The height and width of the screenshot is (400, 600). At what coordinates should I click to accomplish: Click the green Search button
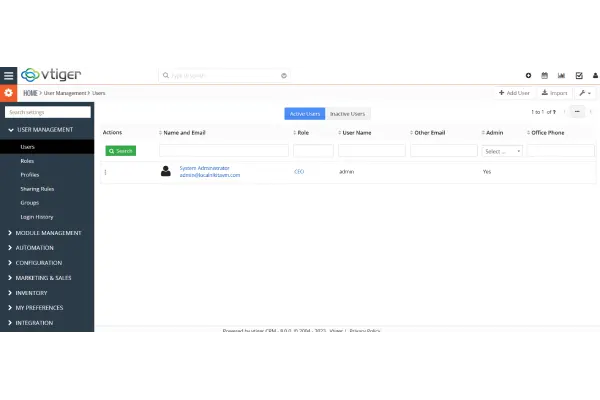[121, 151]
